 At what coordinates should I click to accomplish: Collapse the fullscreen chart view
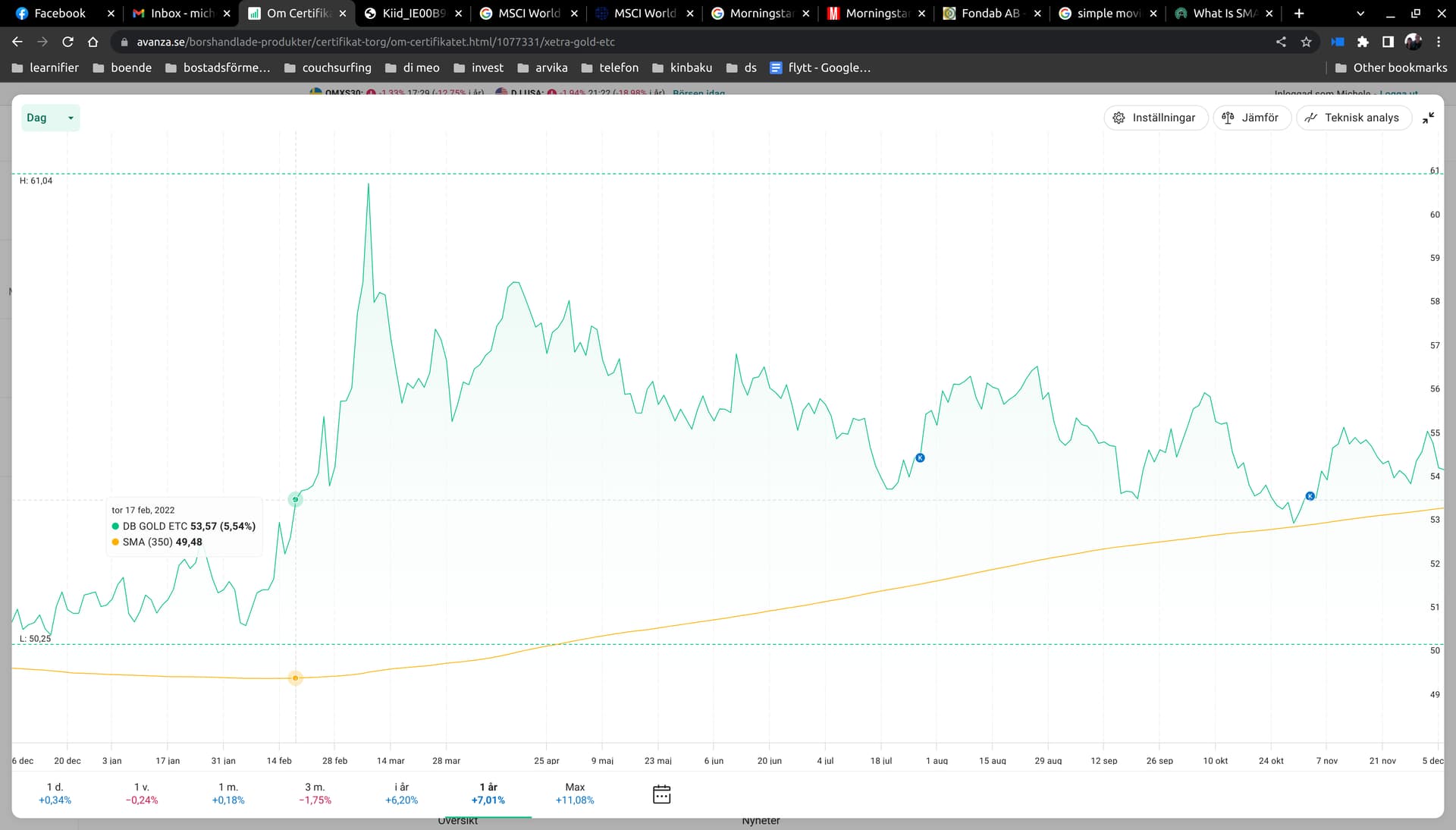coord(1428,118)
